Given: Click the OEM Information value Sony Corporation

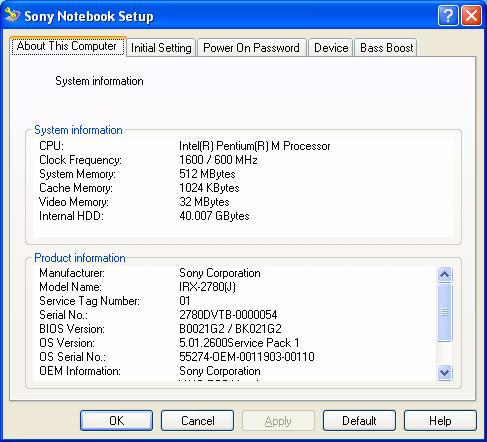Looking at the screenshot, I should [220, 371].
